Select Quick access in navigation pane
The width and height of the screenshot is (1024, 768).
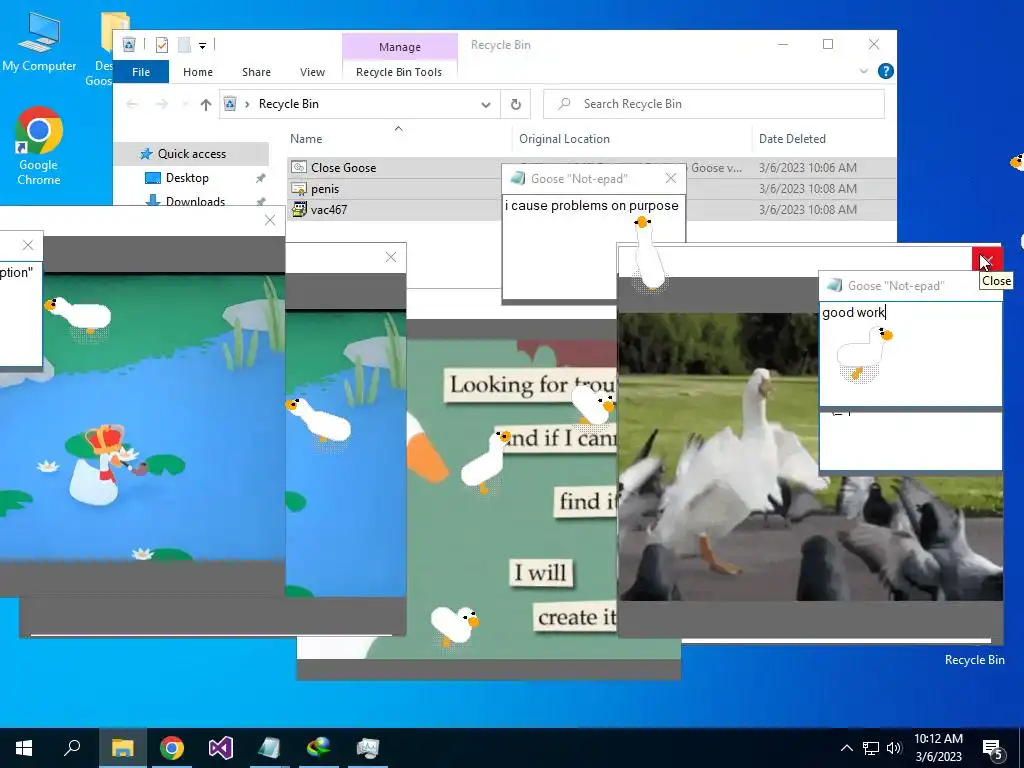(191, 154)
